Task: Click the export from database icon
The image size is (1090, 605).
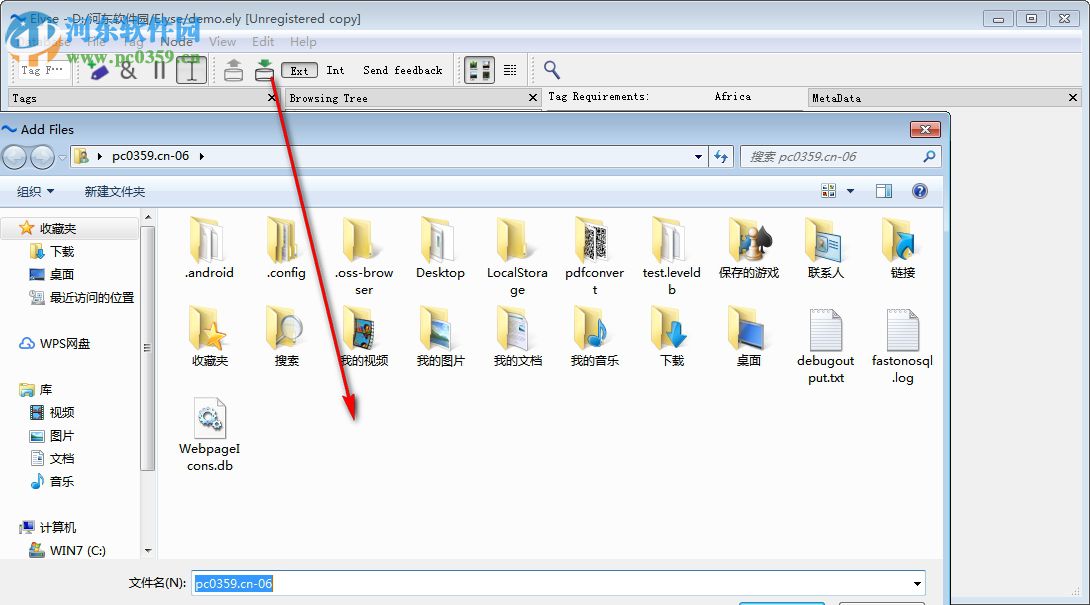Action: coord(234,70)
